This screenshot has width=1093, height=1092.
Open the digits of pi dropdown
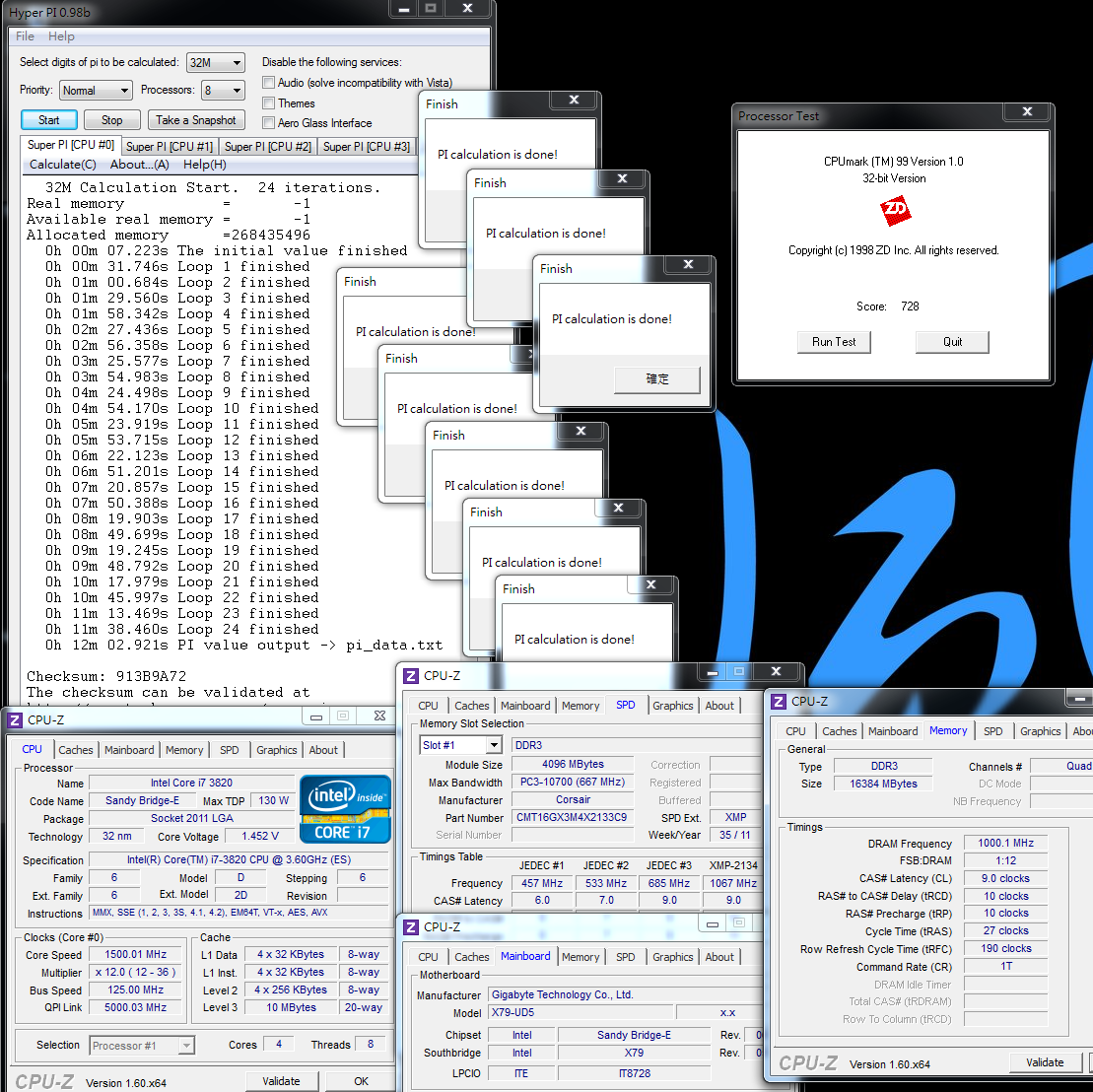coord(216,63)
